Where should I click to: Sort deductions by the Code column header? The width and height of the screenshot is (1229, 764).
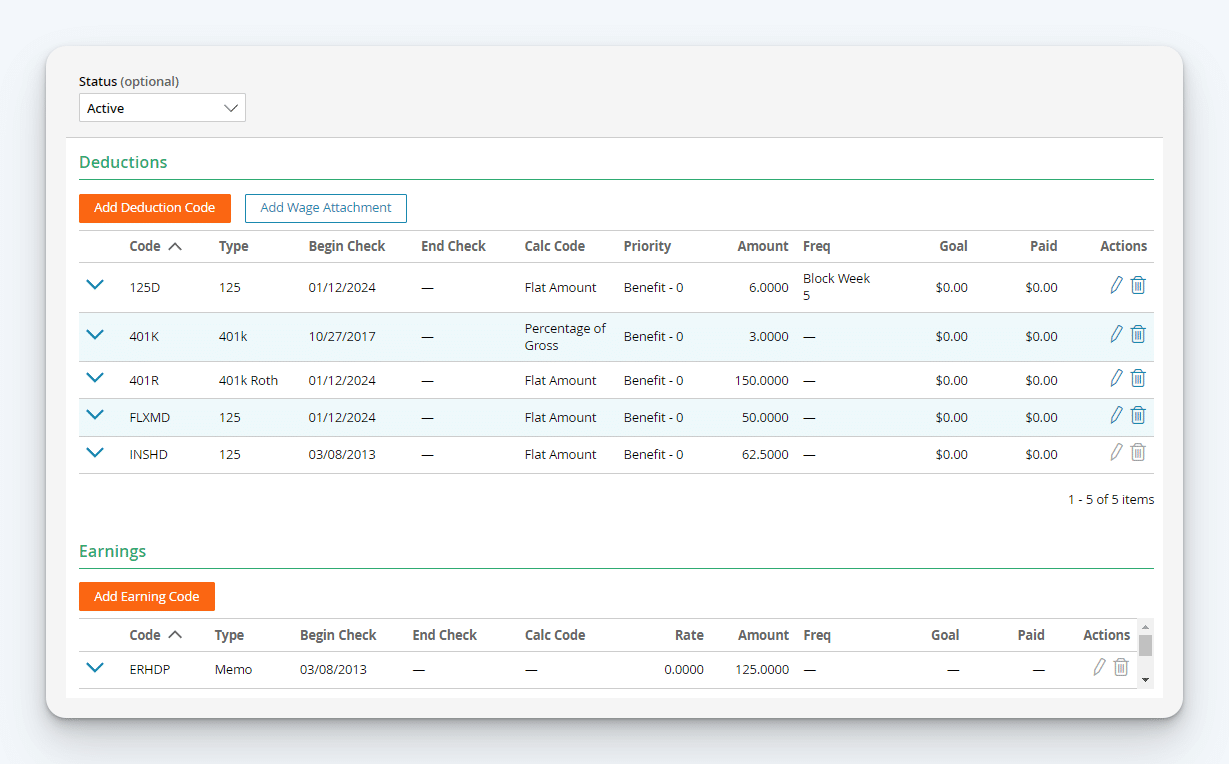tap(148, 245)
